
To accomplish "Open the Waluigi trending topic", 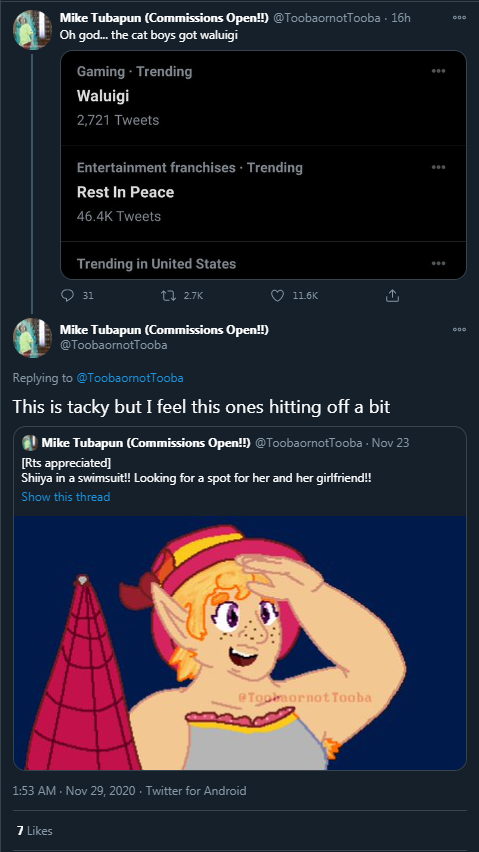I will [263, 97].
